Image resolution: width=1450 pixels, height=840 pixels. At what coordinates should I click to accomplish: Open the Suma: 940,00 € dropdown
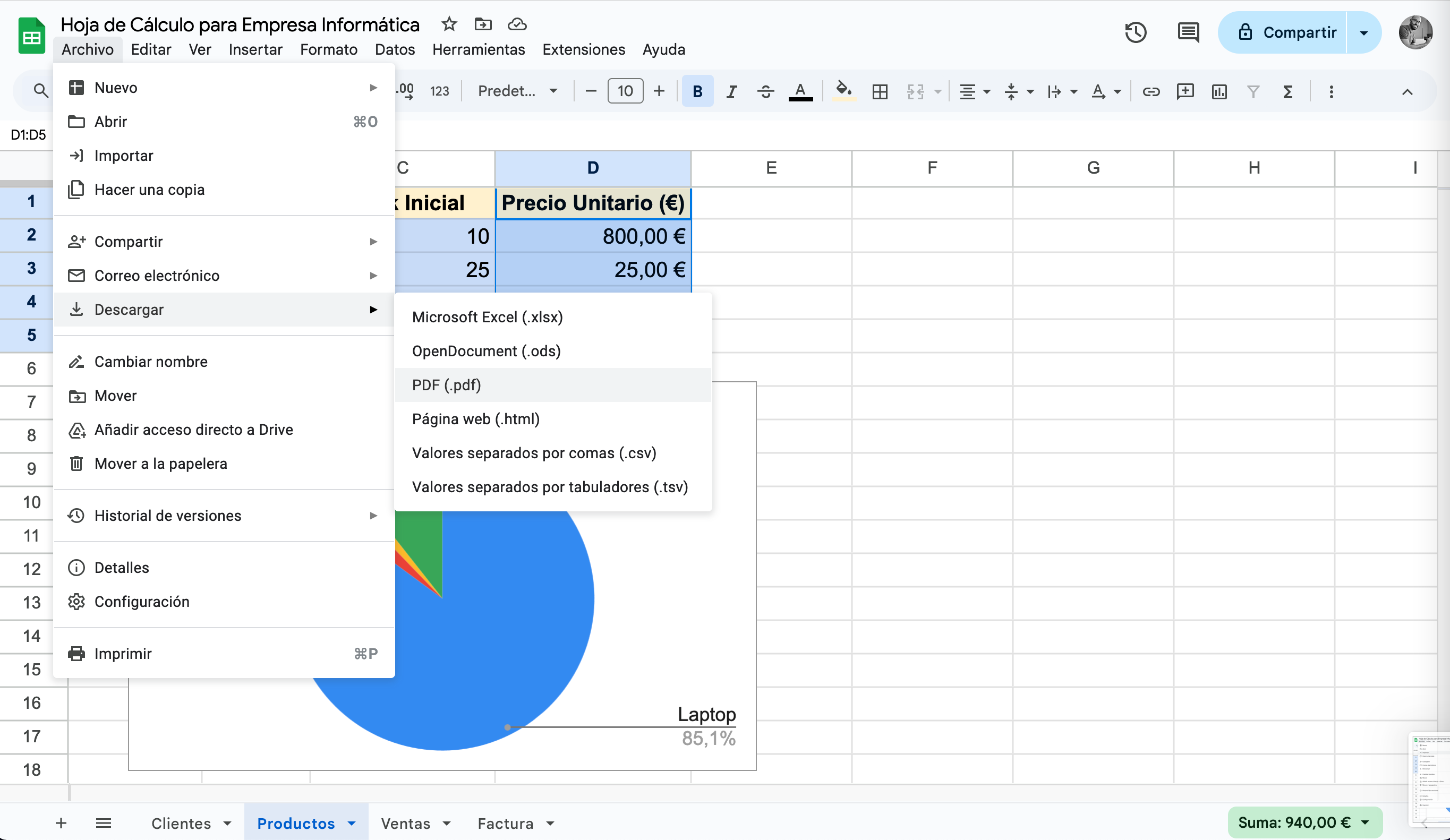(x=1304, y=822)
